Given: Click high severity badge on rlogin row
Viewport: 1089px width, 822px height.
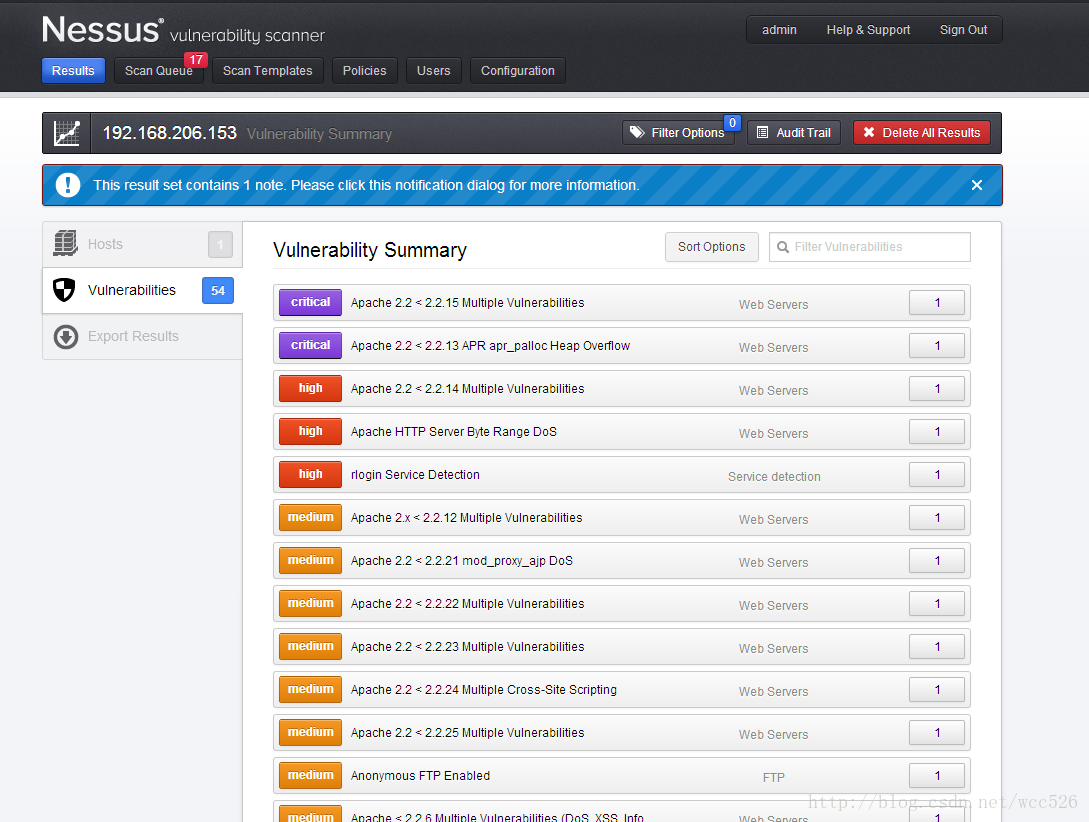Looking at the screenshot, I should [x=310, y=475].
